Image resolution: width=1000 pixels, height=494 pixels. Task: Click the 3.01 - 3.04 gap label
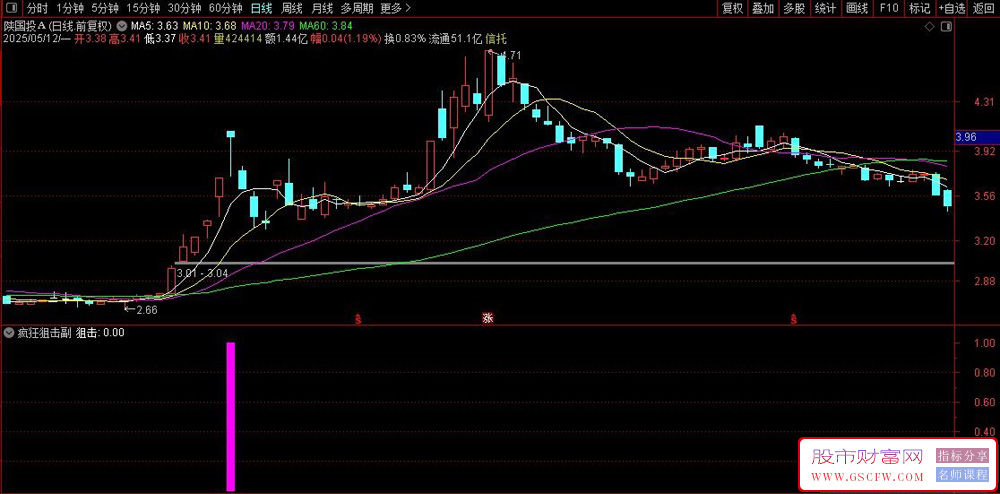tap(202, 273)
